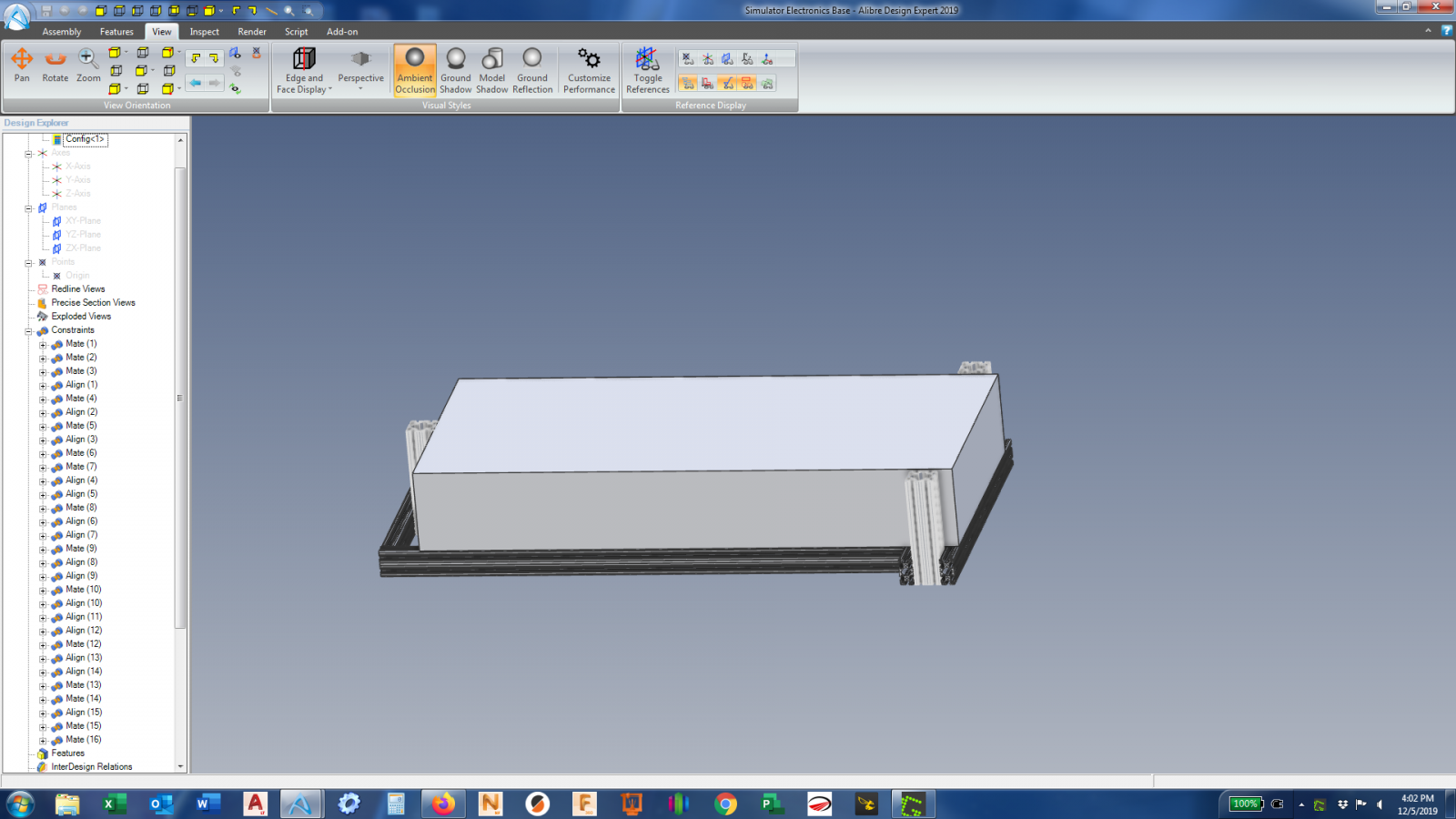Select the Align (15) constraint row
1456x819 pixels.
point(83,713)
